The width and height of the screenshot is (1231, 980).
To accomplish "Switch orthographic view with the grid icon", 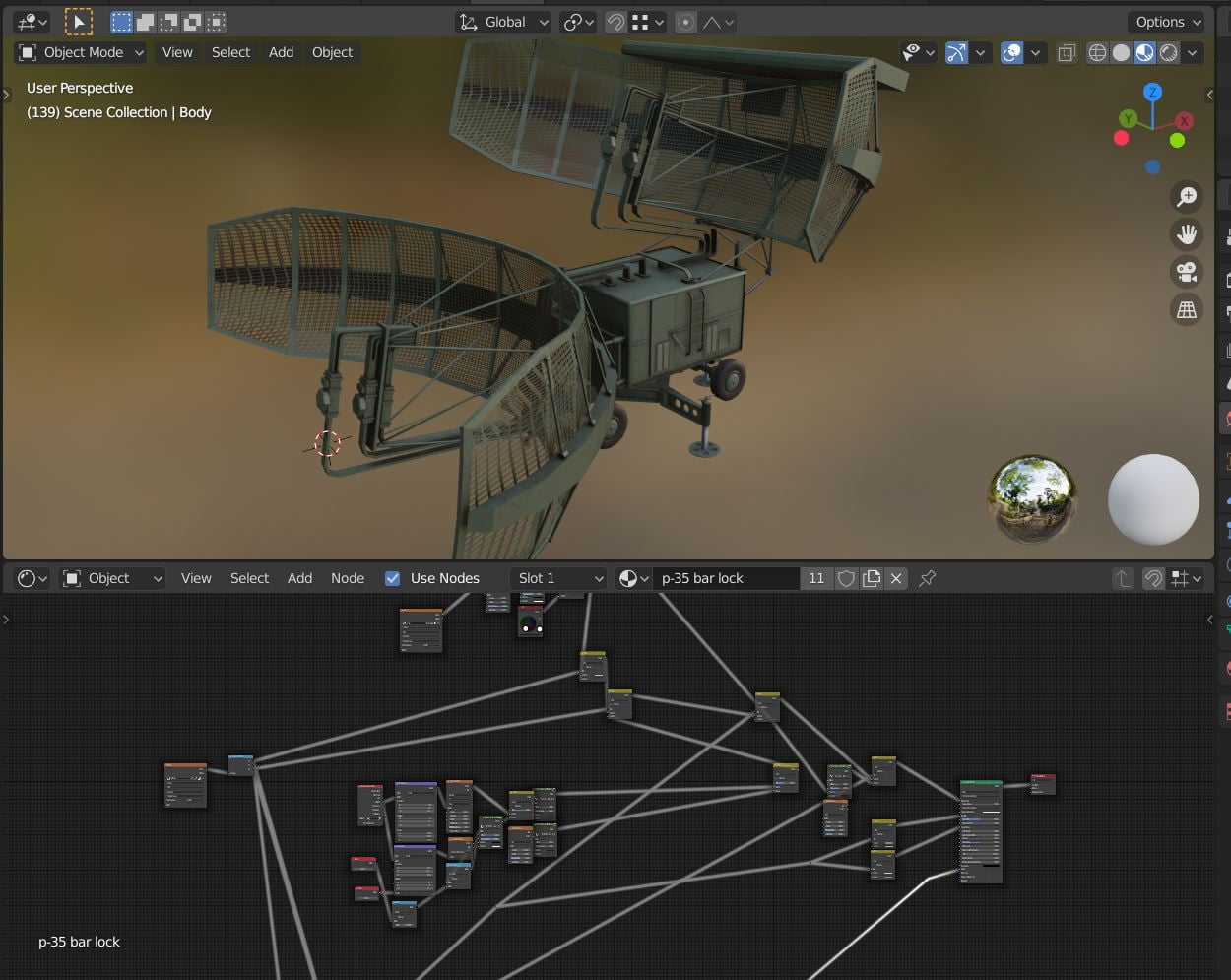I will [1187, 310].
